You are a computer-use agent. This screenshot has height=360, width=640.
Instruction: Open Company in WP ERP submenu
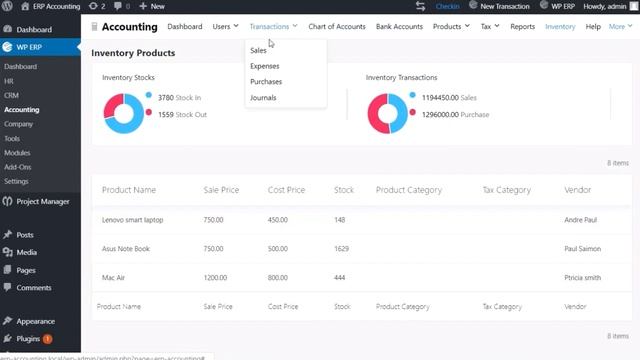(x=18, y=124)
